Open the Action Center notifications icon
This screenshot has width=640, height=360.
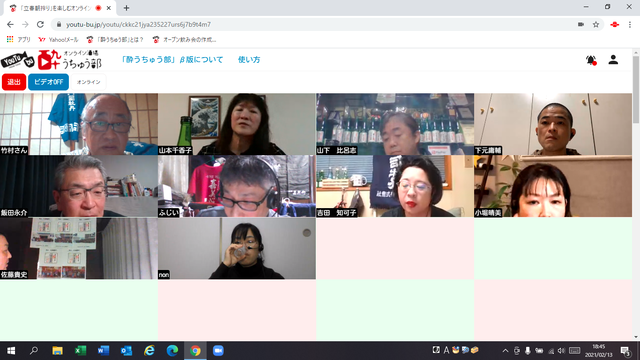pos(625,351)
